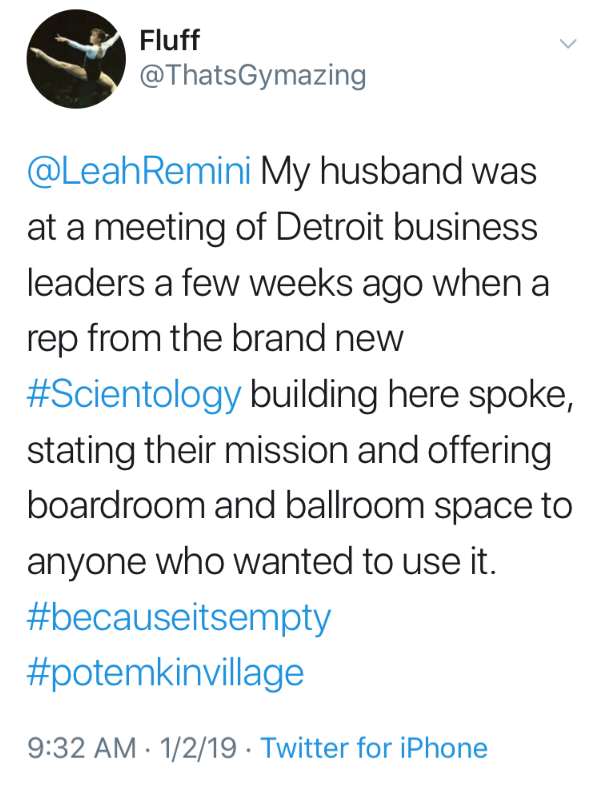Click the line "leaders a few weeks ago"
Viewport: 593px width, 785px height.
224,283
